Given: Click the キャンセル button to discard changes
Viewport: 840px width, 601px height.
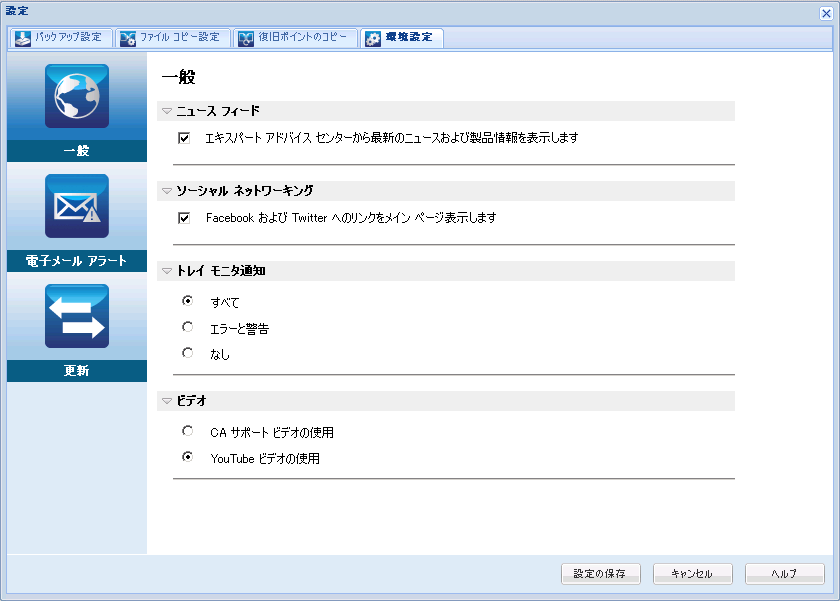Looking at the screenshot, I should point(692,574).
